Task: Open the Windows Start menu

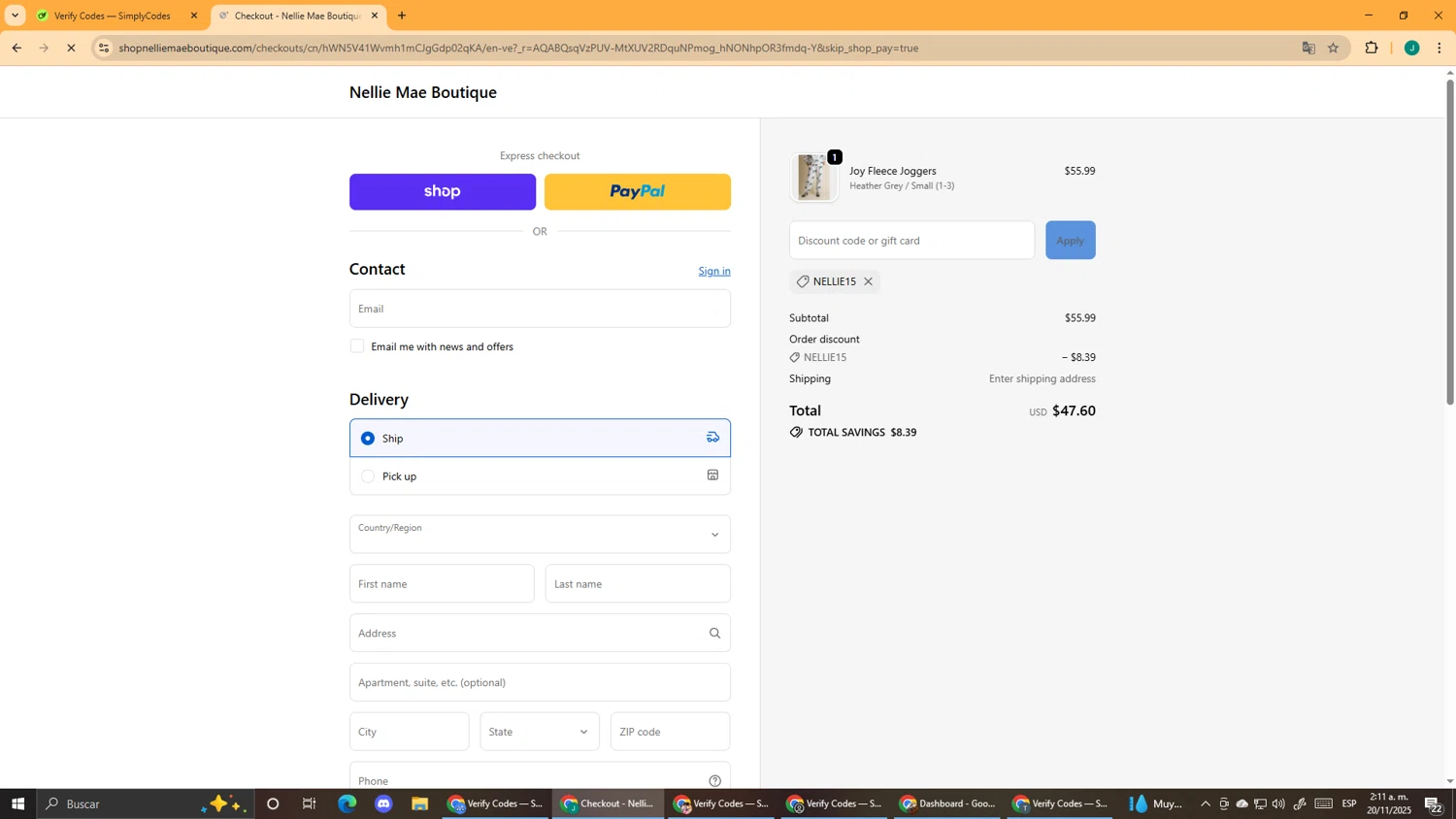Action: [x=17, y=803]
